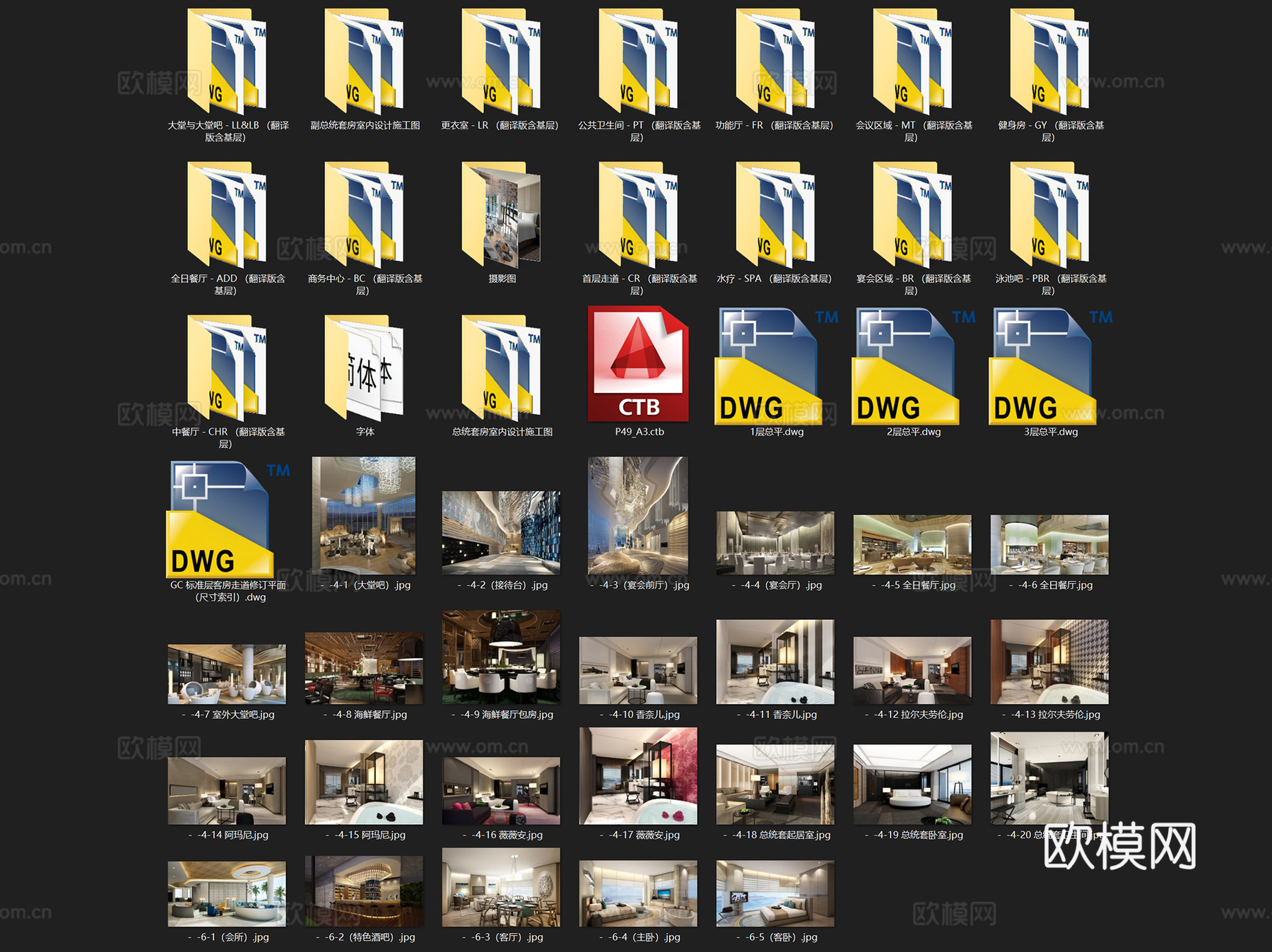1272x952 pixels.
Task: Open the 水疗 - SPA folder
Action: coord(775,215)
